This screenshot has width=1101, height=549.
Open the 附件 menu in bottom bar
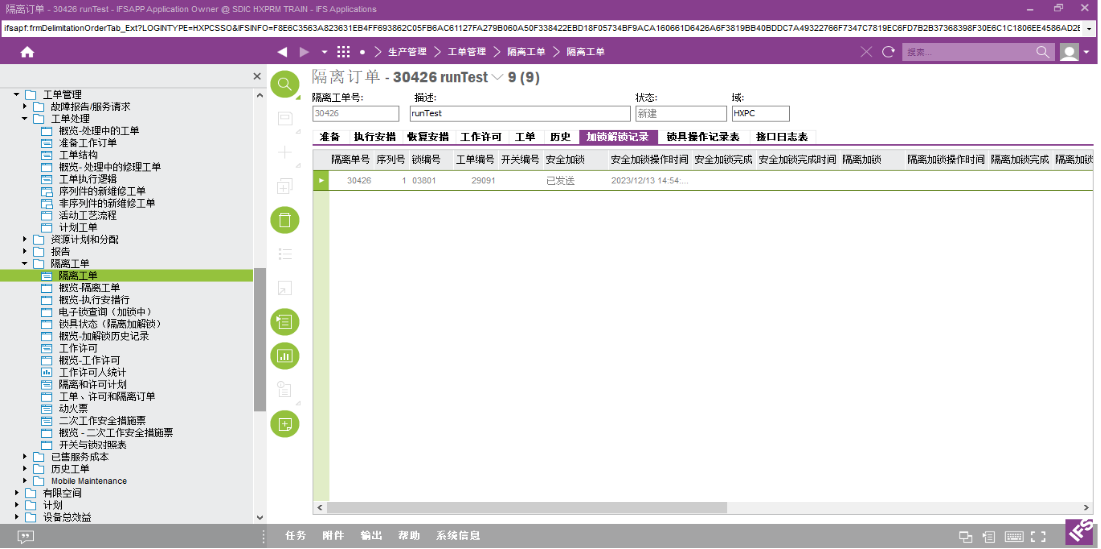(x=334, y=536)
